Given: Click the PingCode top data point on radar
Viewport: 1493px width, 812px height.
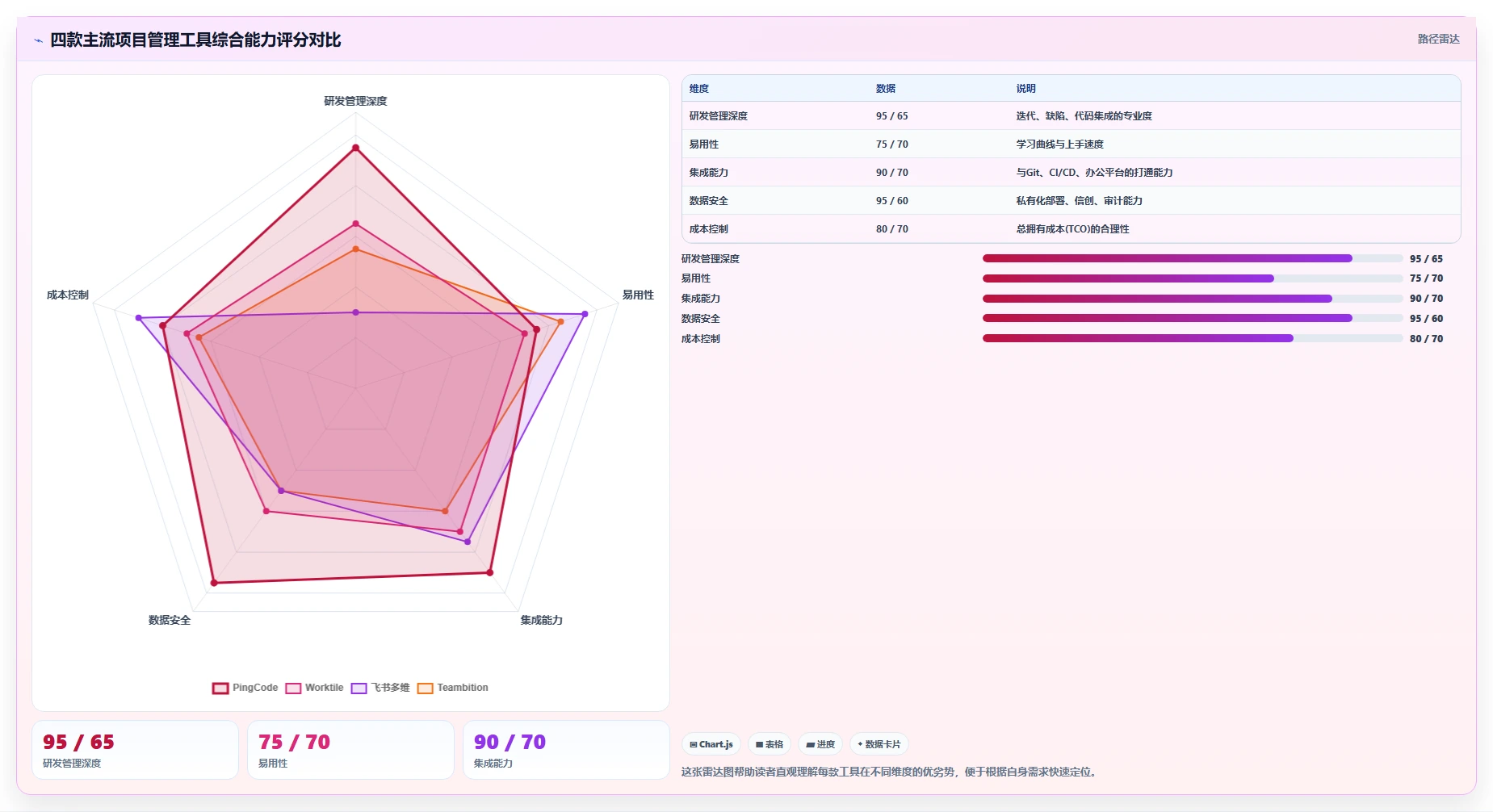Looking at the screenshot, I should (355, 148).
